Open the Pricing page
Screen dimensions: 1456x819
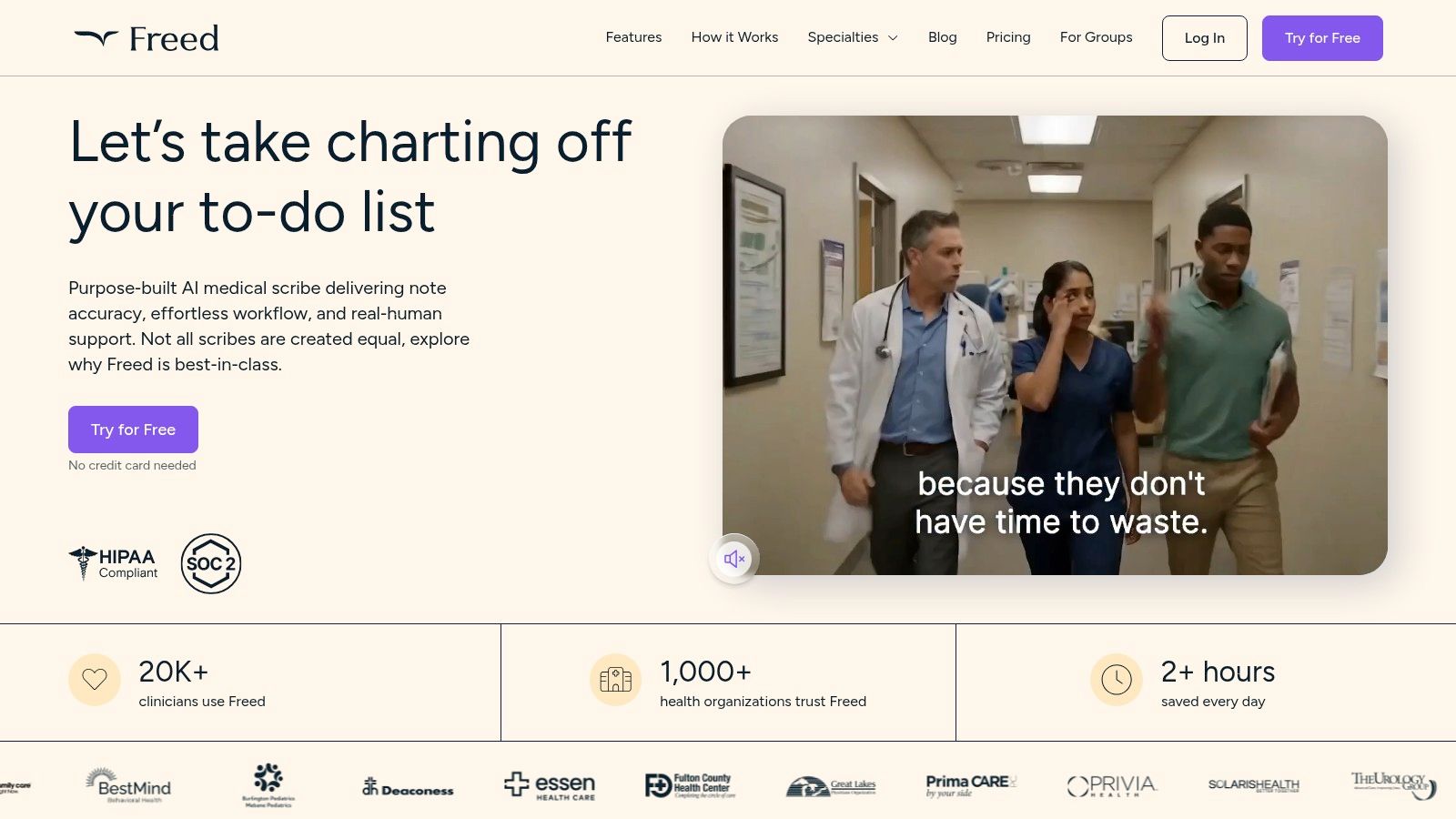(1008, 37)
